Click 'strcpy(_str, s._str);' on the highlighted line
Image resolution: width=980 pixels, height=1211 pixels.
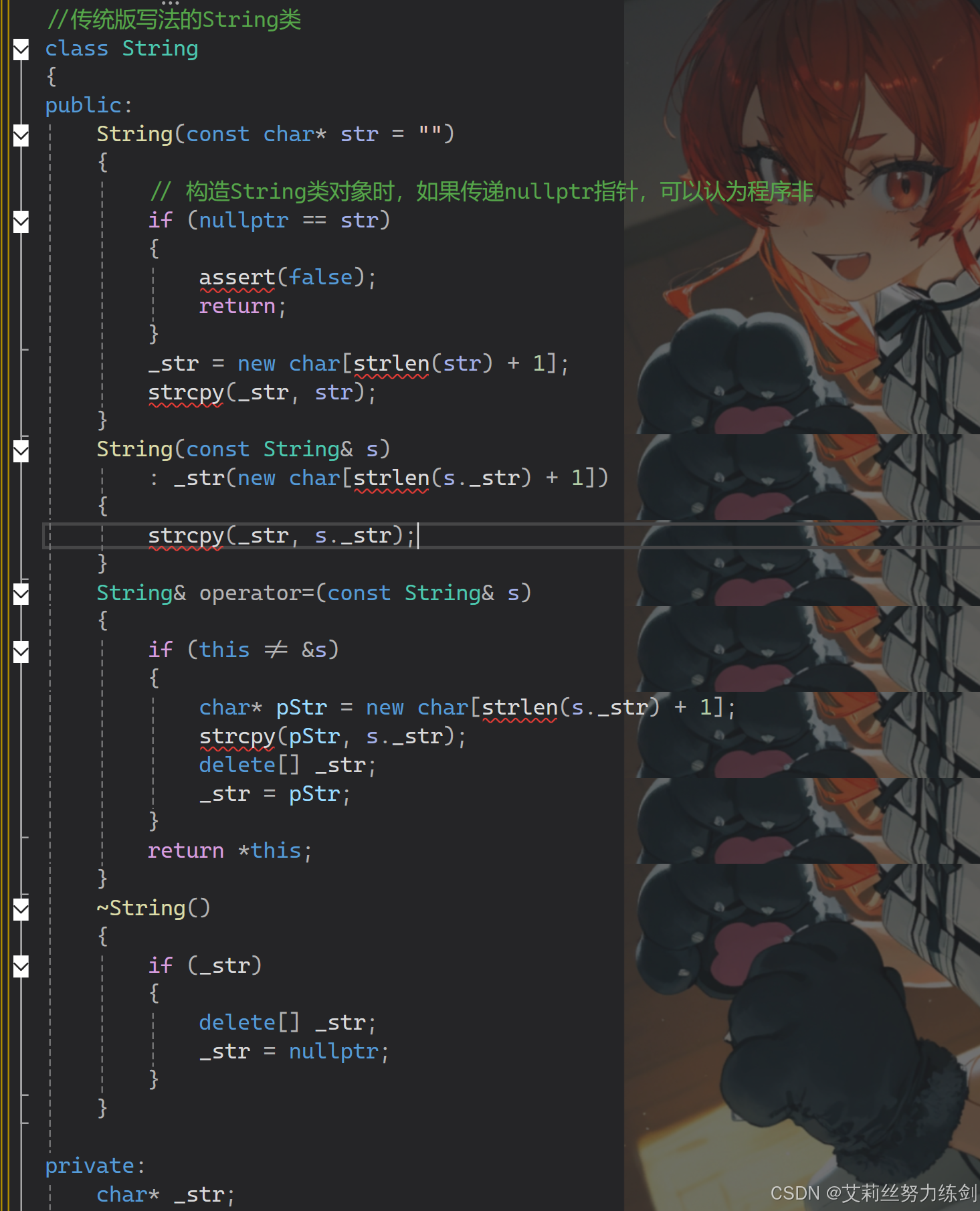pyautogui.click(x=282, y=536)
